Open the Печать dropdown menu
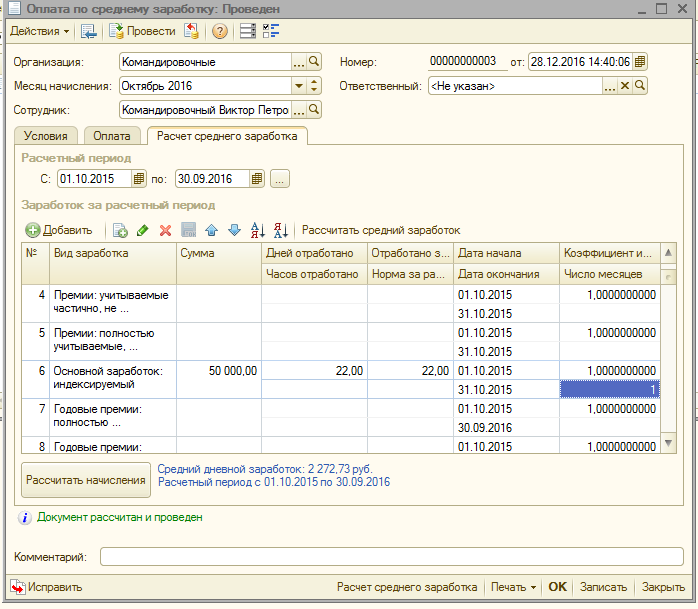The height and width of the screenshot is (609, 698). click(514, 588)
